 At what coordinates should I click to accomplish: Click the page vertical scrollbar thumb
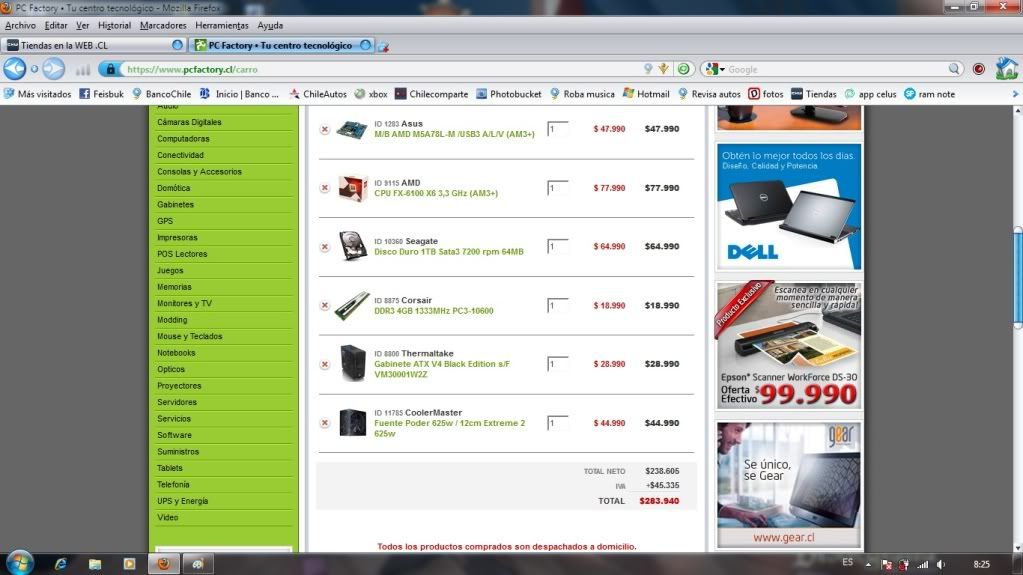(x=1018, y=277)
